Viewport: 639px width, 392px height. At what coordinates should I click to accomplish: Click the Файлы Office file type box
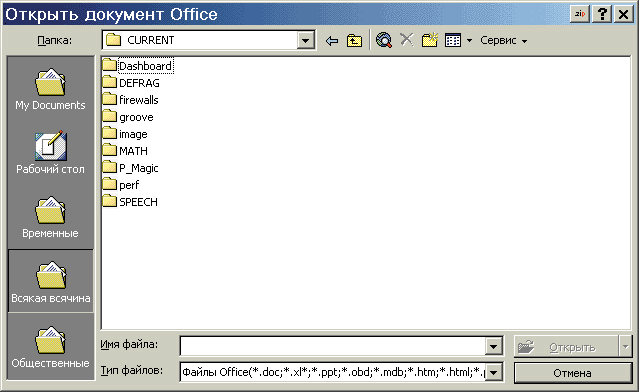coord(333,372)
